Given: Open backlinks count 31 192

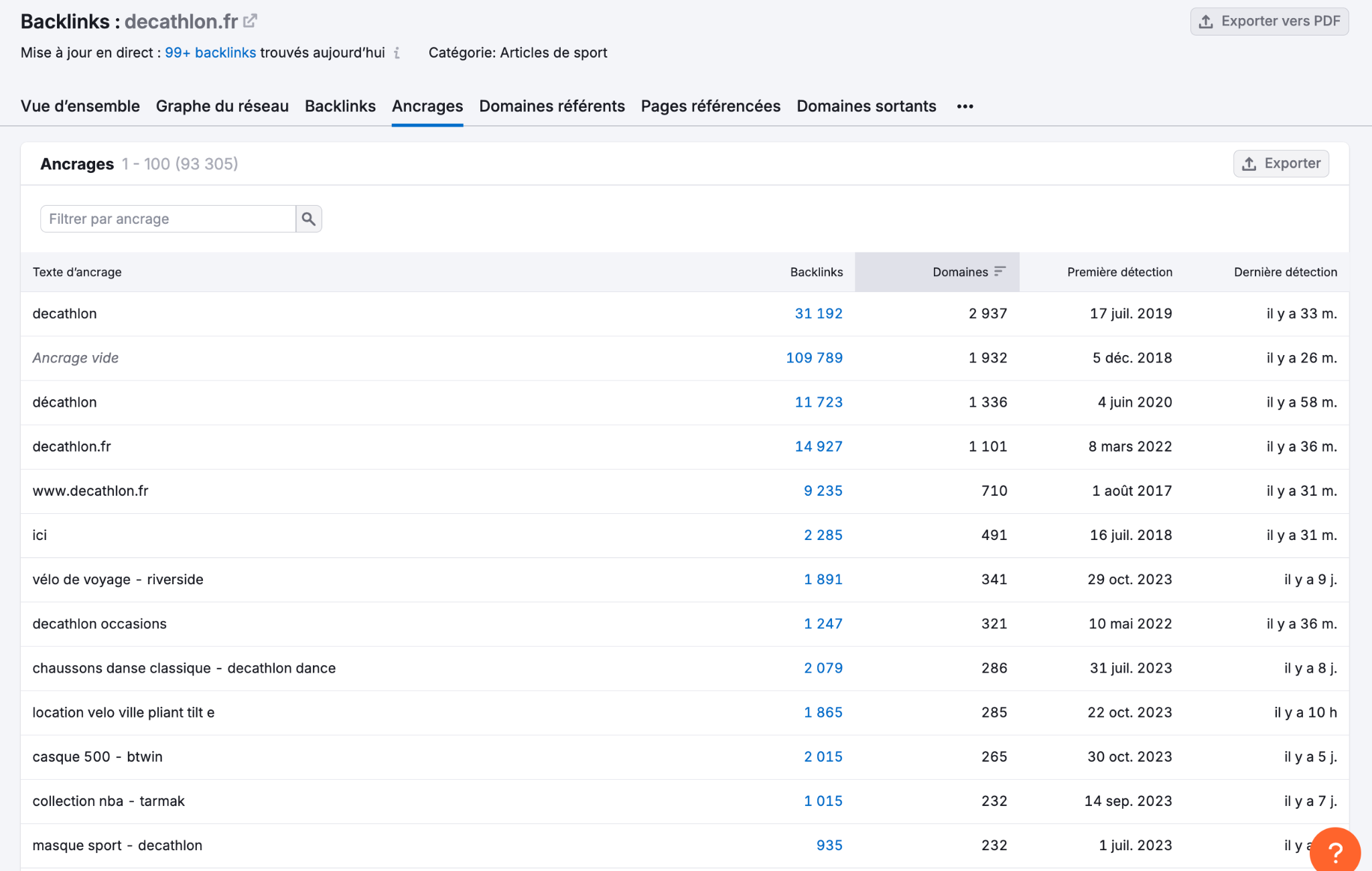Looking at the screenshot, I should coord(819,314).
